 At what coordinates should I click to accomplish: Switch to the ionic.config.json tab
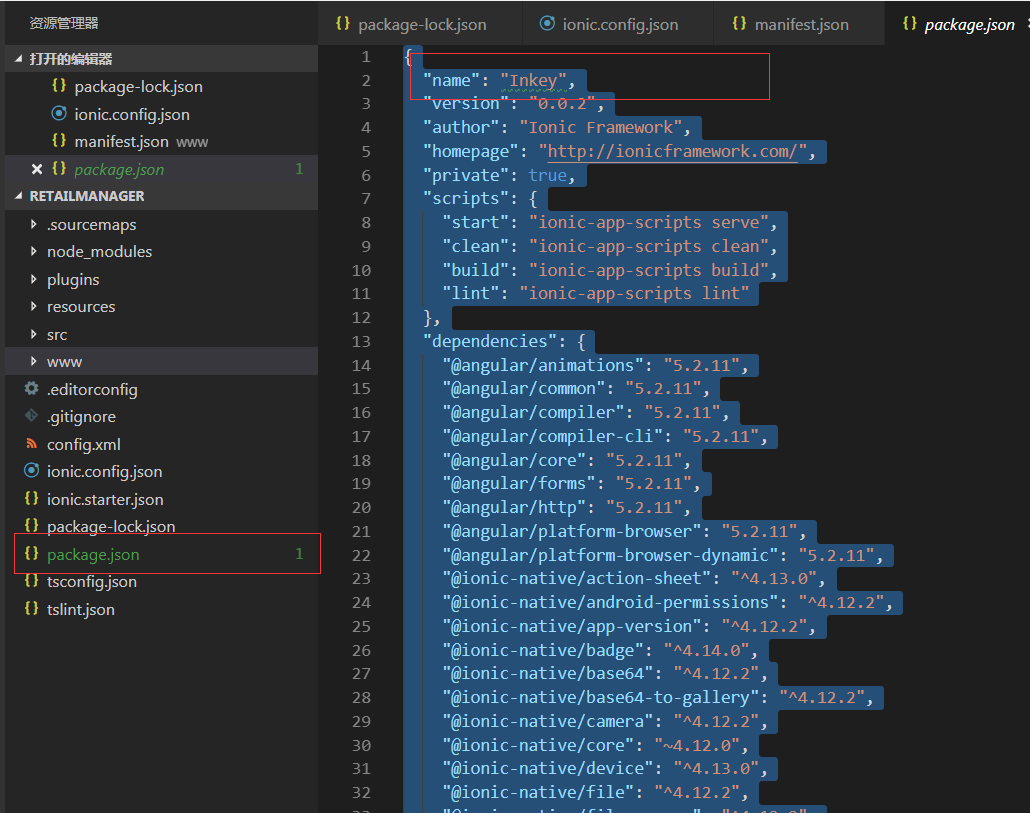coord(618,24)
